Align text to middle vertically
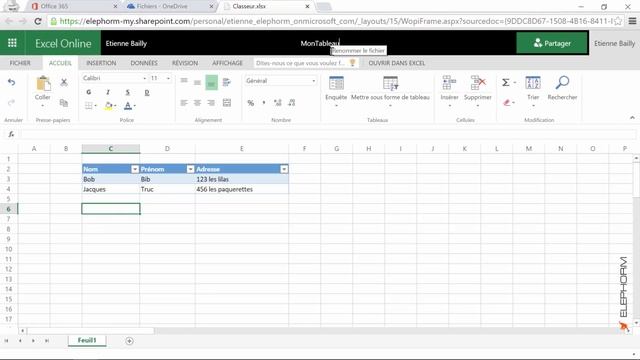 click(x=197, y=82)
